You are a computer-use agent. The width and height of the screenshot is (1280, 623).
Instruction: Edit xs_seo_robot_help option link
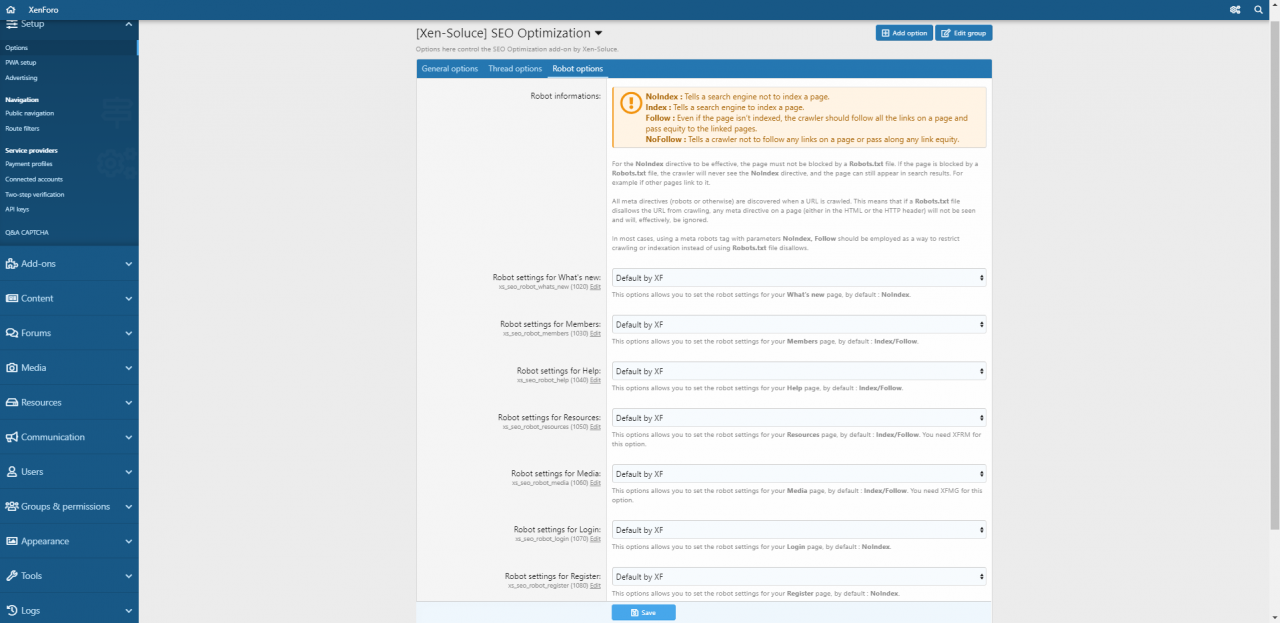595,380
